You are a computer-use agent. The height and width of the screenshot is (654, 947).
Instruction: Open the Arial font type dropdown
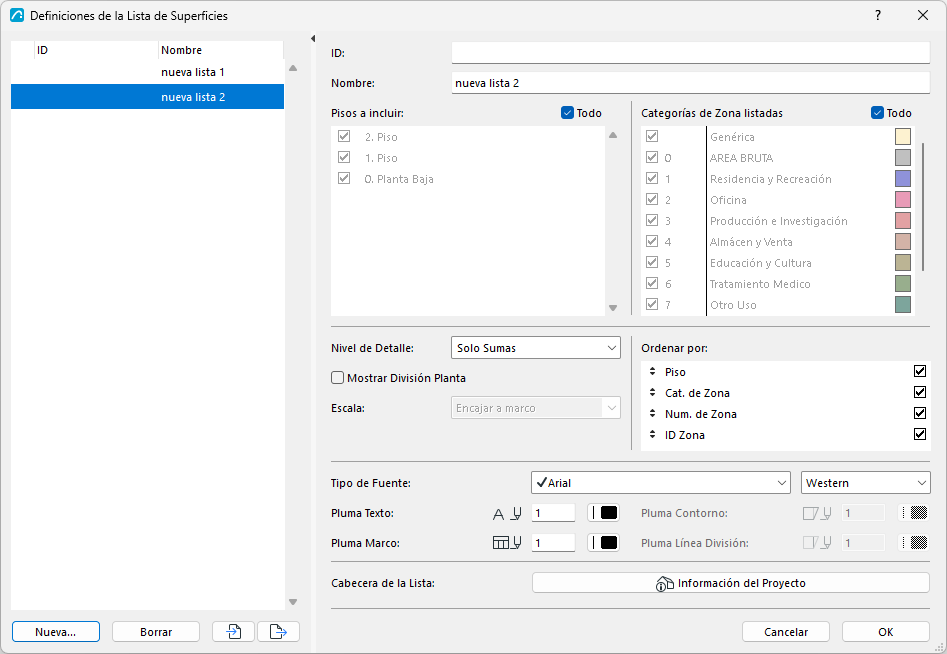[x=661, y=483]
